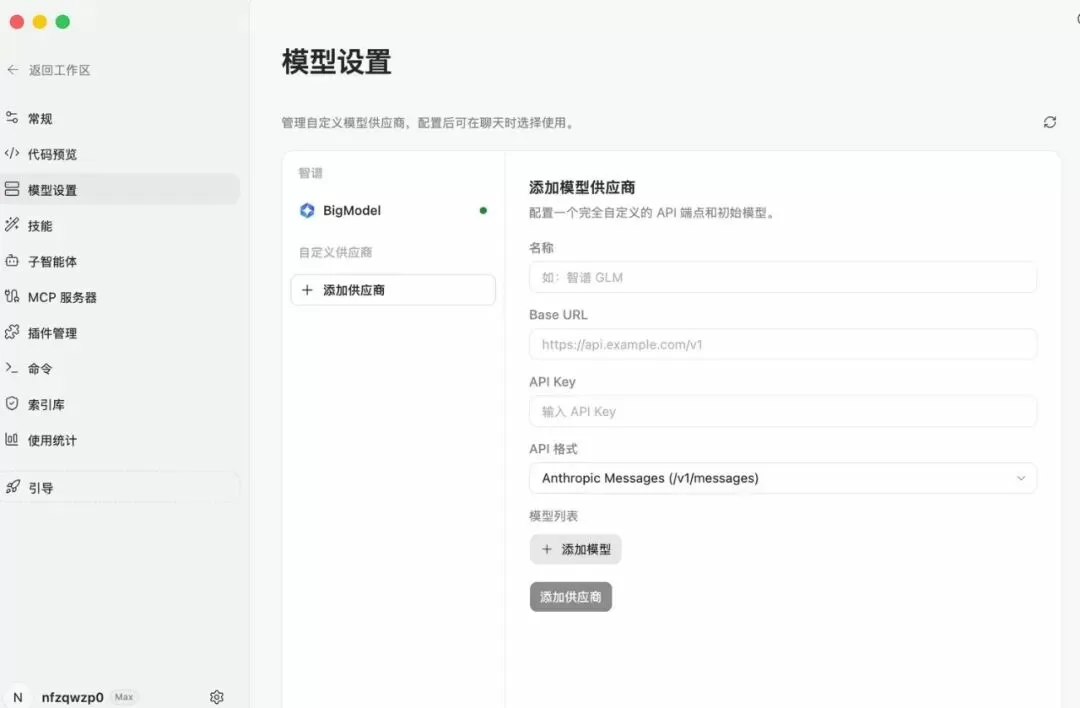Open the 代码预览 section
1080x708 pixels.
click(120, 154)
